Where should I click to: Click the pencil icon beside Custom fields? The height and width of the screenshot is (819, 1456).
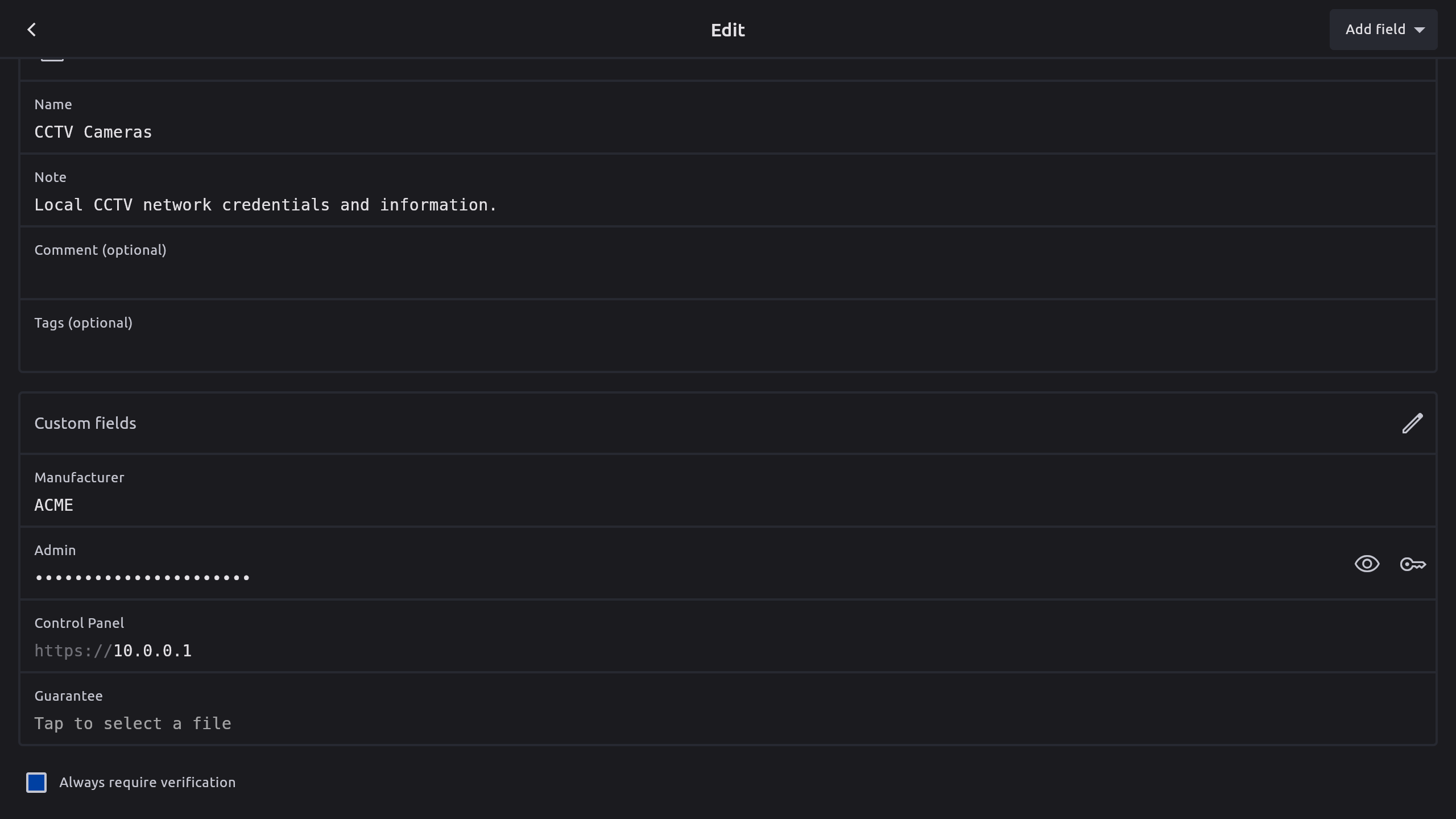[1412, 423]
